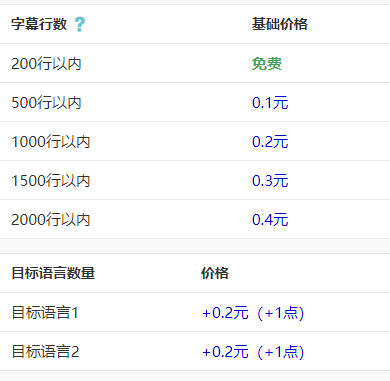
Task: Click the green 免费 price text
Action: coord(267,63)
